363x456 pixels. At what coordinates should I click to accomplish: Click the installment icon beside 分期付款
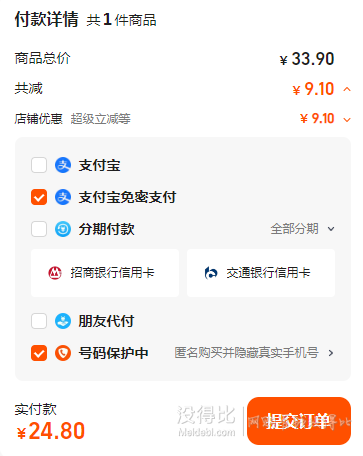(x=63, y=229)
